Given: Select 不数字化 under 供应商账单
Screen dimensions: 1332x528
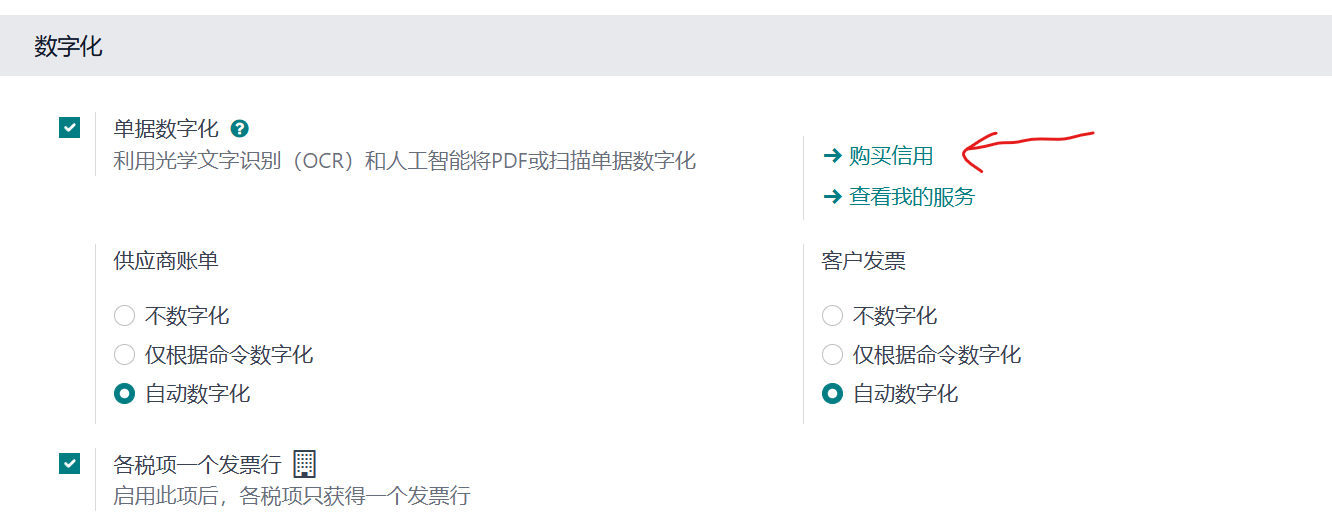Looking at the screenshot, I should (x=124, y=316).
